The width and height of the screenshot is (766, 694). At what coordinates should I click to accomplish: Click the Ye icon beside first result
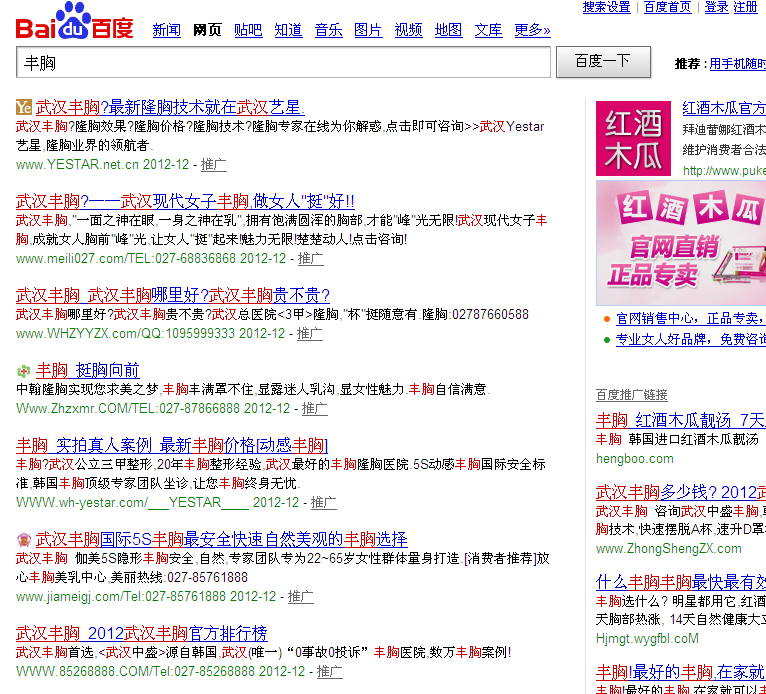(24, 107)
